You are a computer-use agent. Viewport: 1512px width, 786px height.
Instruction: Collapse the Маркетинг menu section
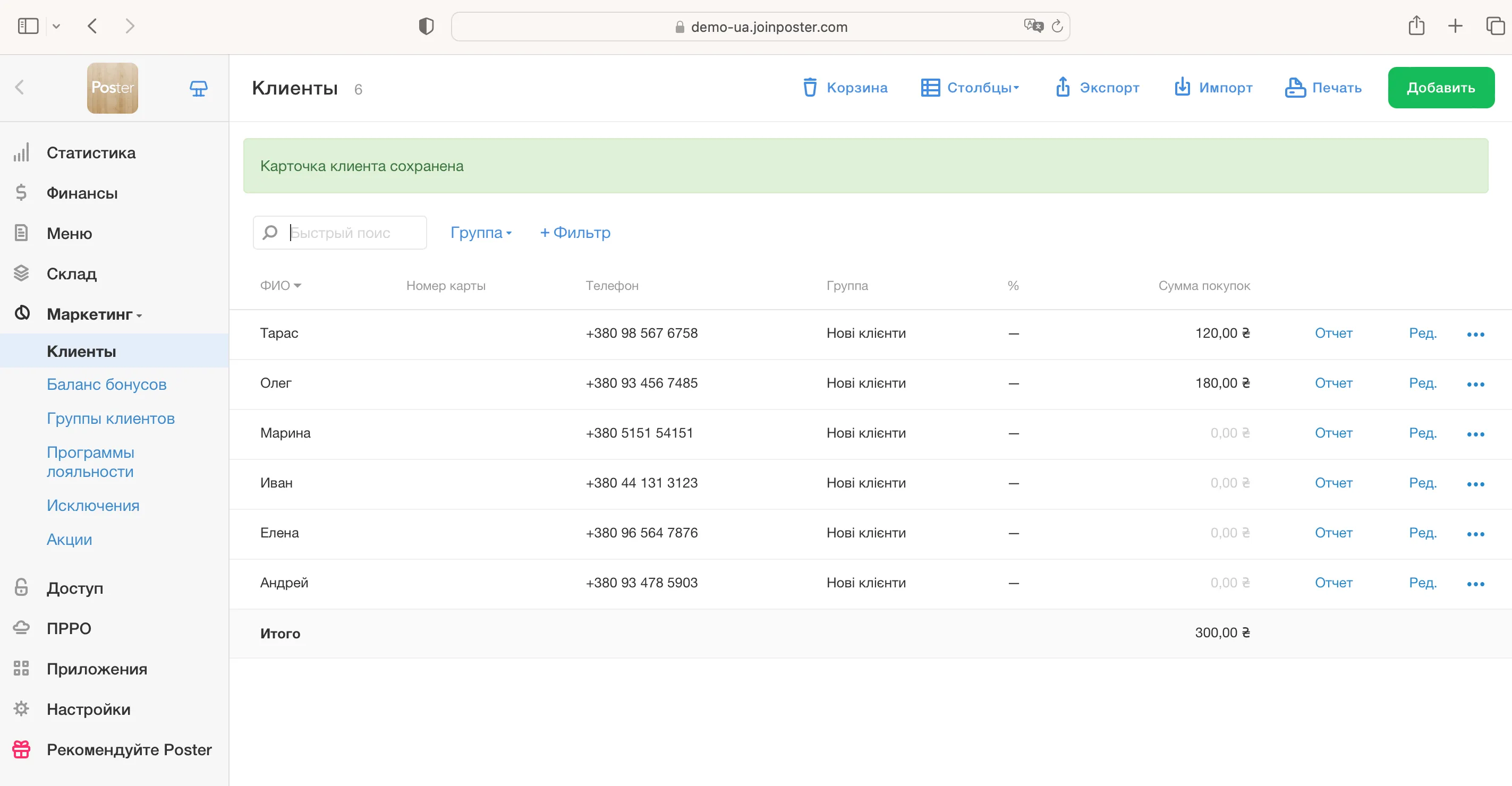pos(94,314)
